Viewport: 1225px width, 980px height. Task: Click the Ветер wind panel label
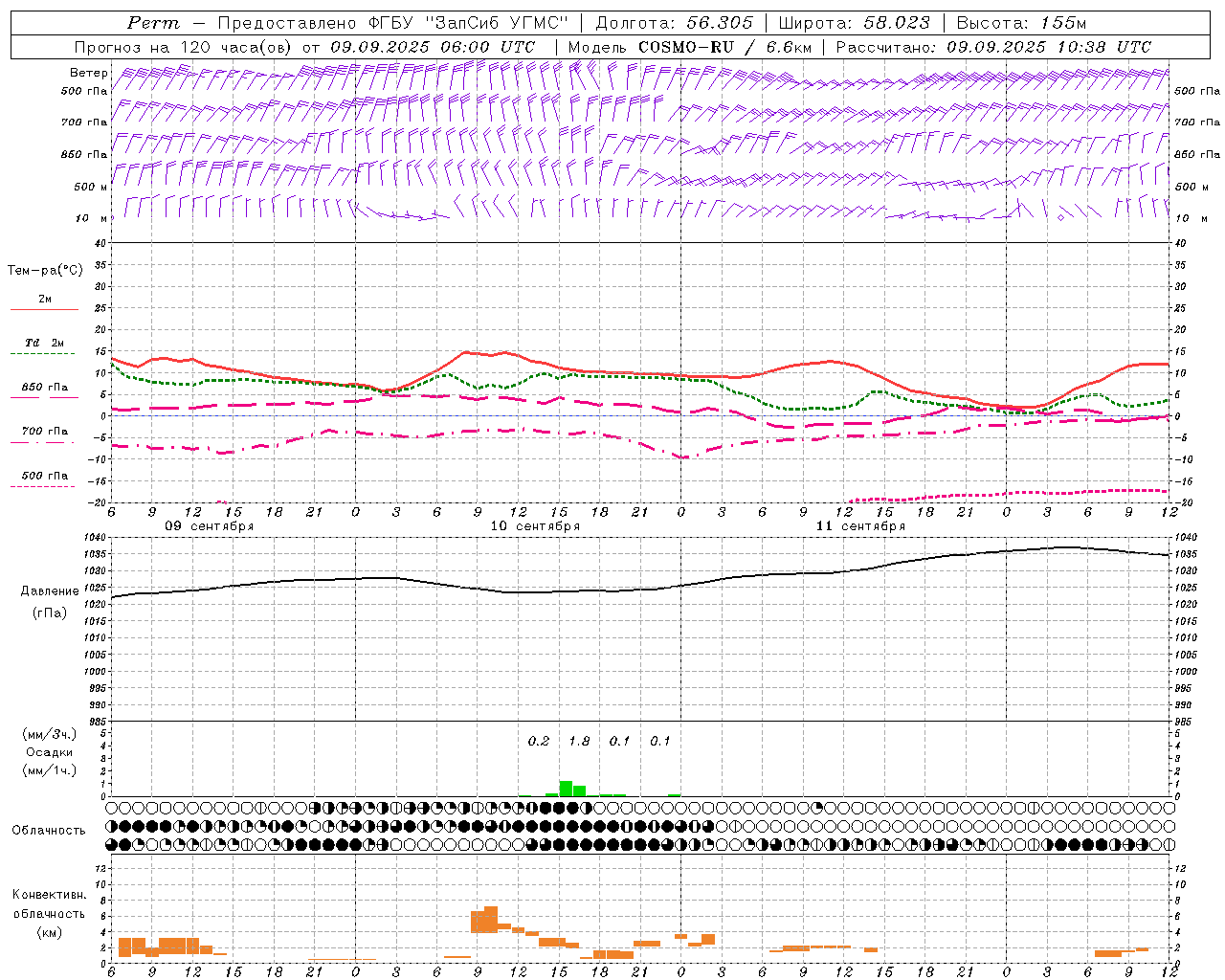click(89, 73)
